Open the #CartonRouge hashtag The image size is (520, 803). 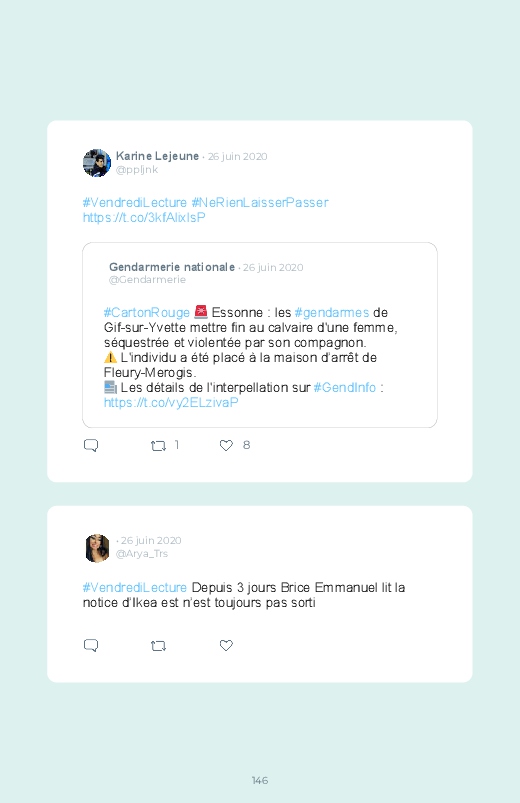click(x=147, y=312)
